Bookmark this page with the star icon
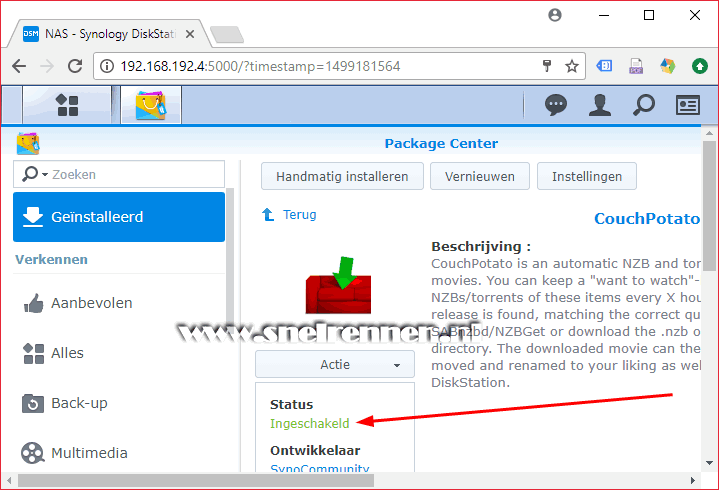 point(572,66)
